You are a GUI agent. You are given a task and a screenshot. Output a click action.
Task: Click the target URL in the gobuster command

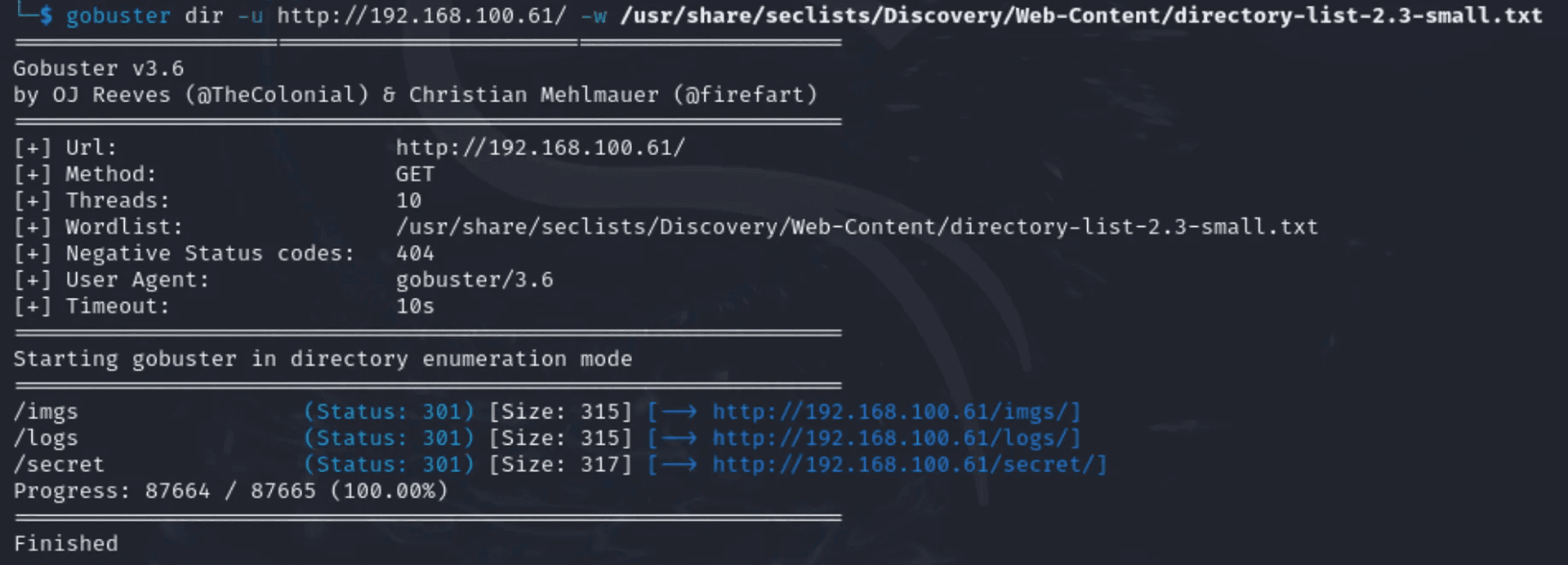click(421, 16)
